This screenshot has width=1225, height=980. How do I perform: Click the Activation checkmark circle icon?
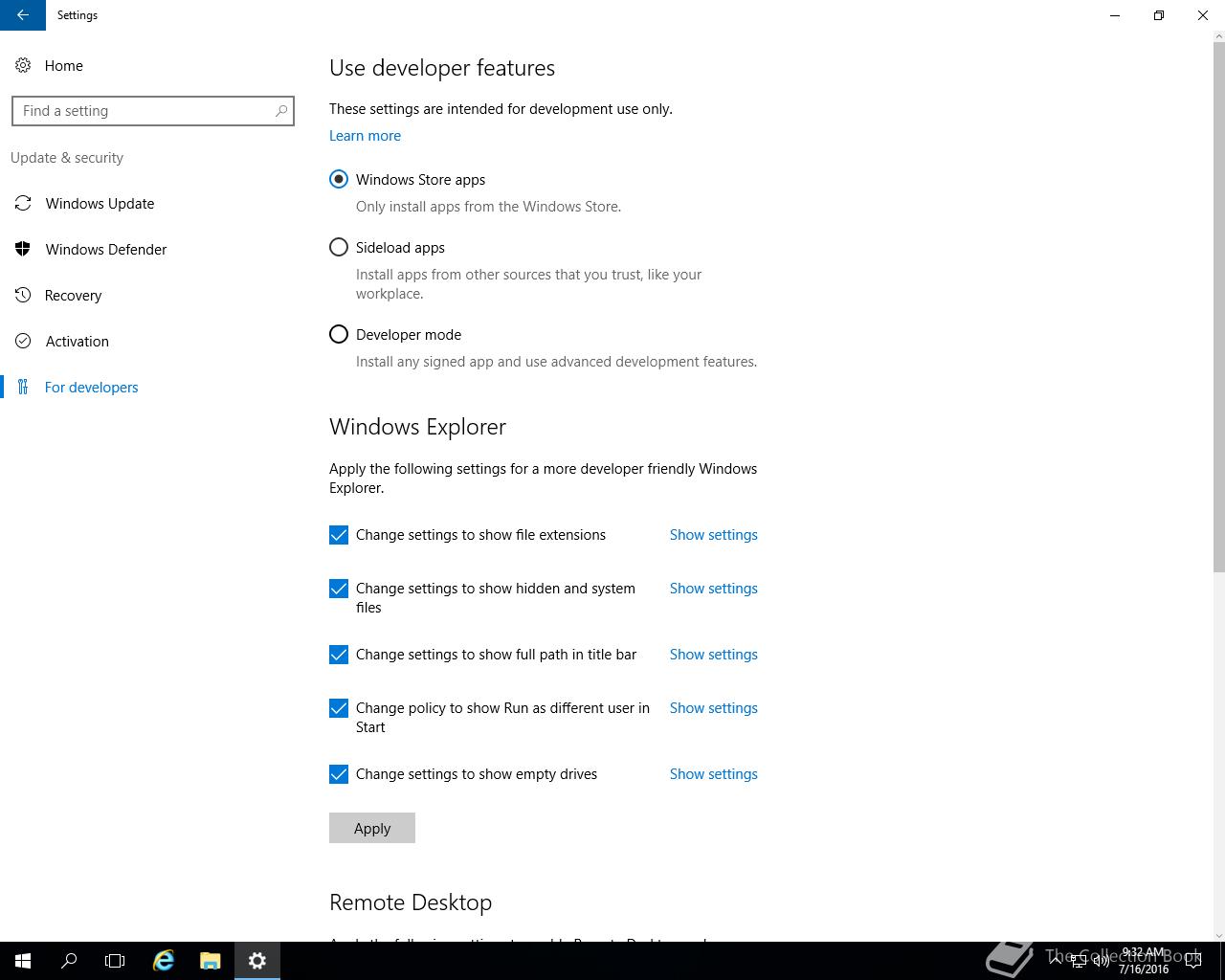(23, 341)
